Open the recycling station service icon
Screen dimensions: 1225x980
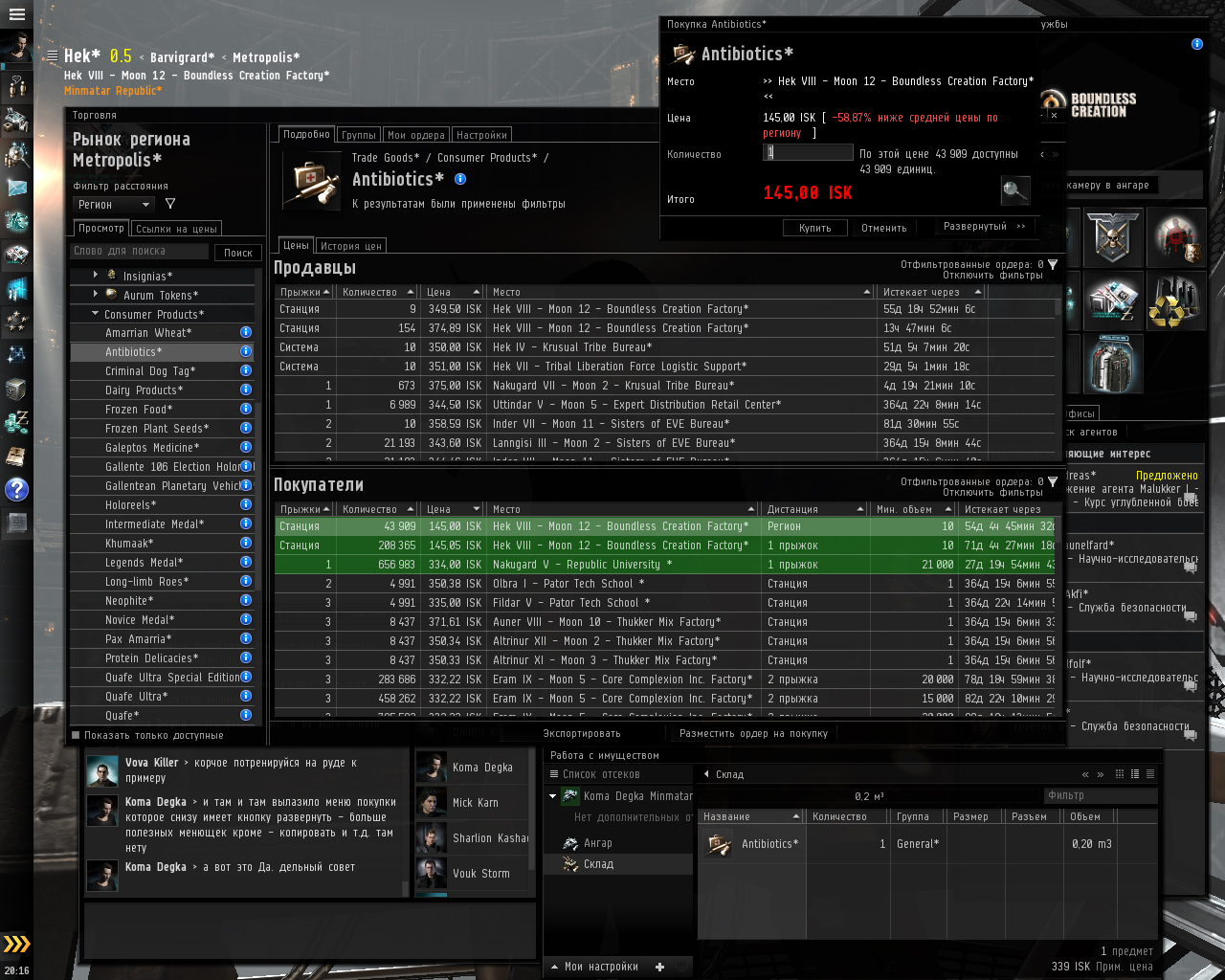point(1175,301)
